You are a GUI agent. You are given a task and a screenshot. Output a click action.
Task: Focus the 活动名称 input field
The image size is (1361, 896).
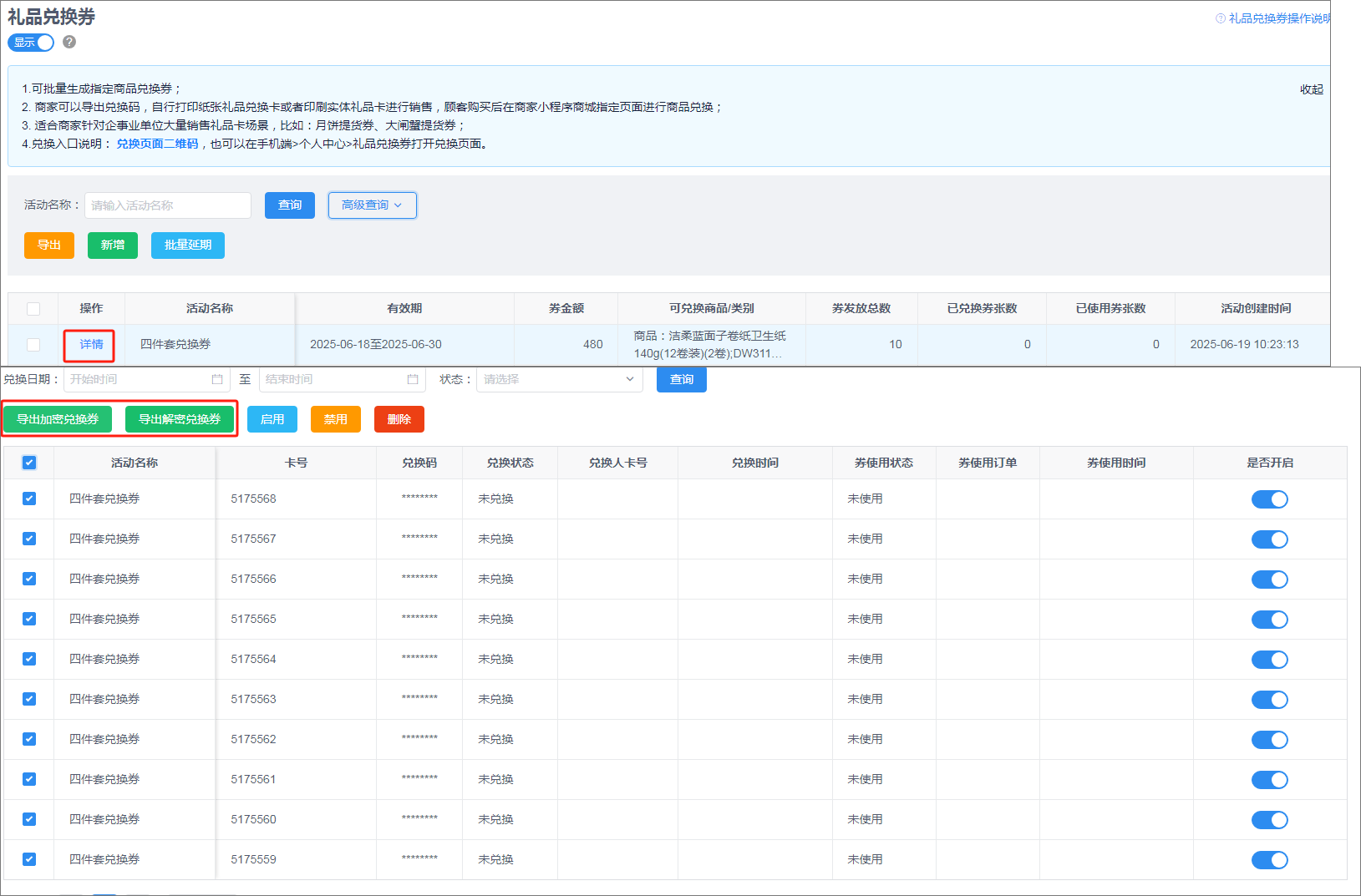(168, 205)
